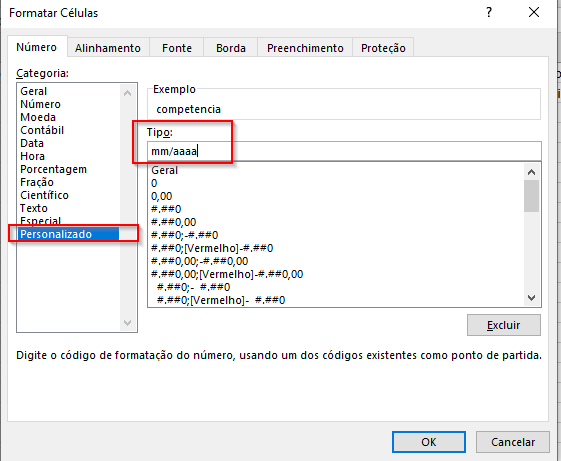
Task: Switch to the Proteção tab
Action: (383, 48)
